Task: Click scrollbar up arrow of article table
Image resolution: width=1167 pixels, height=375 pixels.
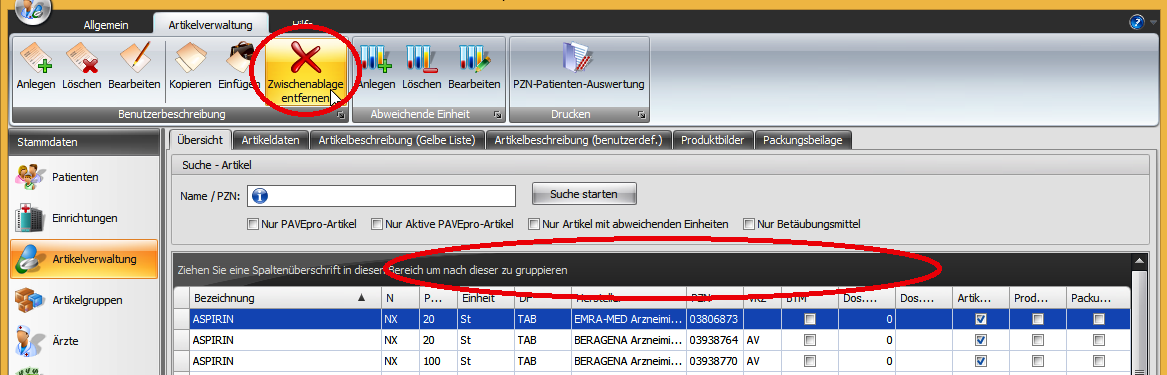Action: 1138,260
